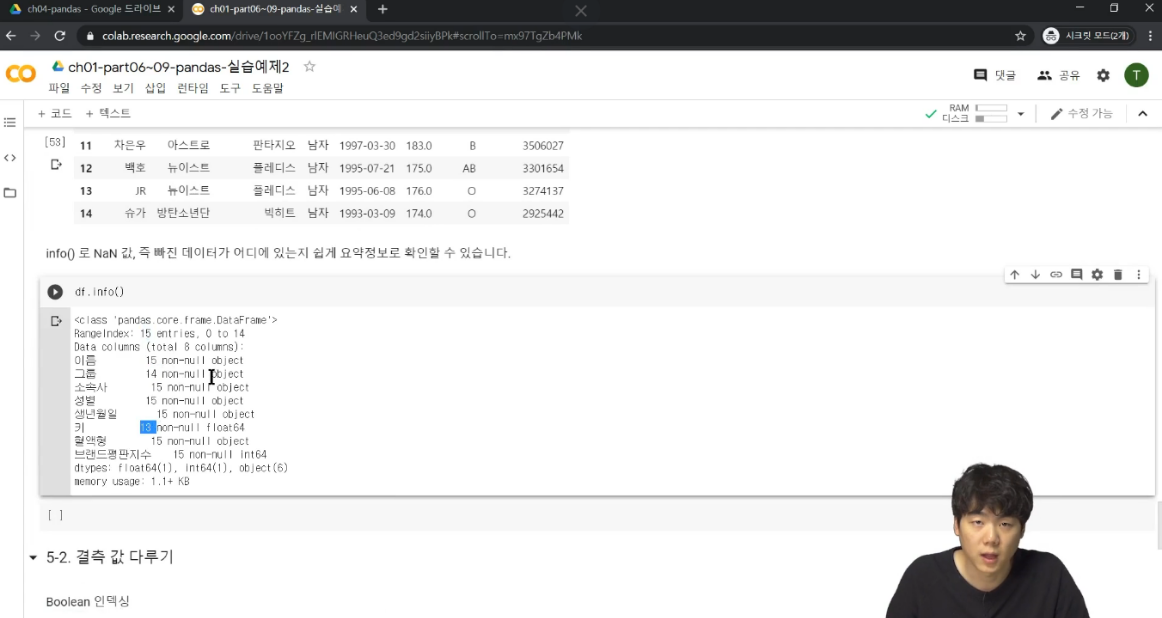Open 수정 가능 editing mode dropdown
The height and width of the screenshot is (618, 1162).
(x=1081, y=113)
